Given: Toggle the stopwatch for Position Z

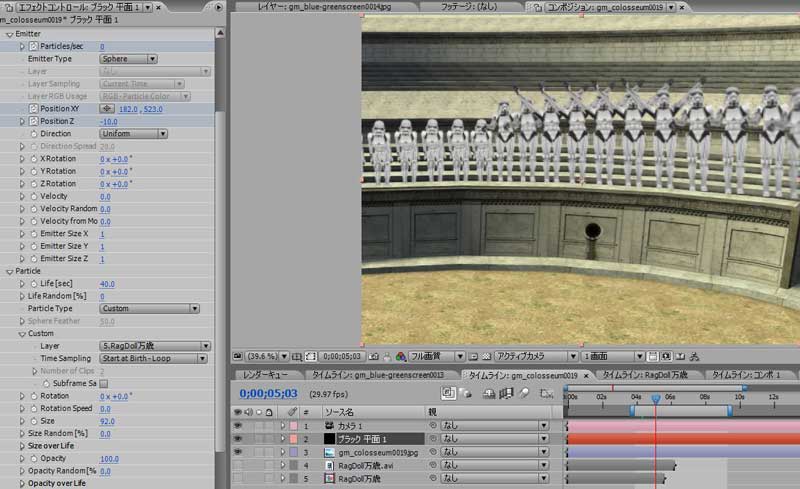Looking at the screenshot, I should click(x=33, y=121).
